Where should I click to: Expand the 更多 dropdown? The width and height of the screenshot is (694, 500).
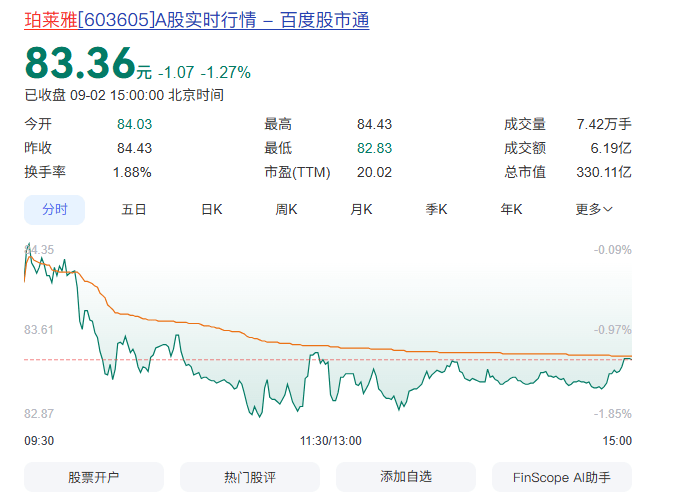(594, 209)
